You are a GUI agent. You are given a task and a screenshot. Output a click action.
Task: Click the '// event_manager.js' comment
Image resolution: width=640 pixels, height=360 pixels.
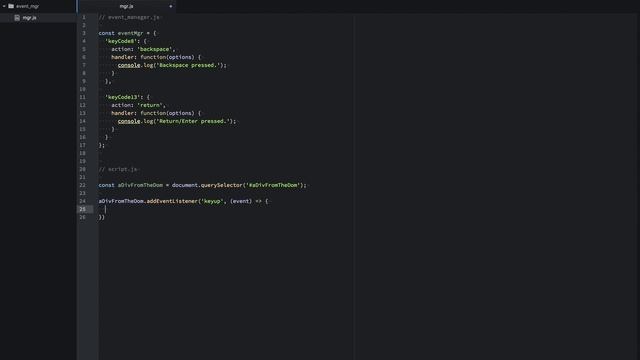pyautogui.click(x=130, y=17)
